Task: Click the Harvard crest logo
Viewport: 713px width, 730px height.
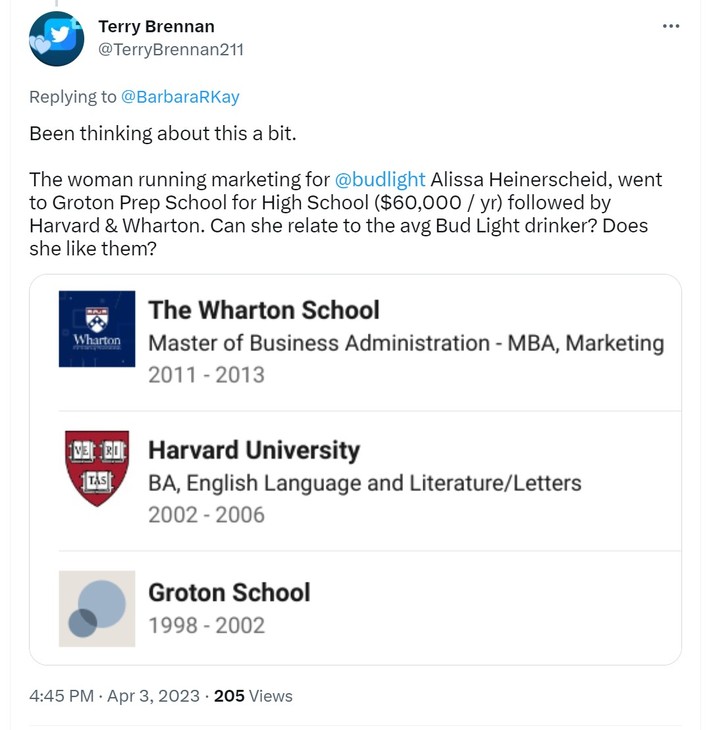Action: click(97, 468)
